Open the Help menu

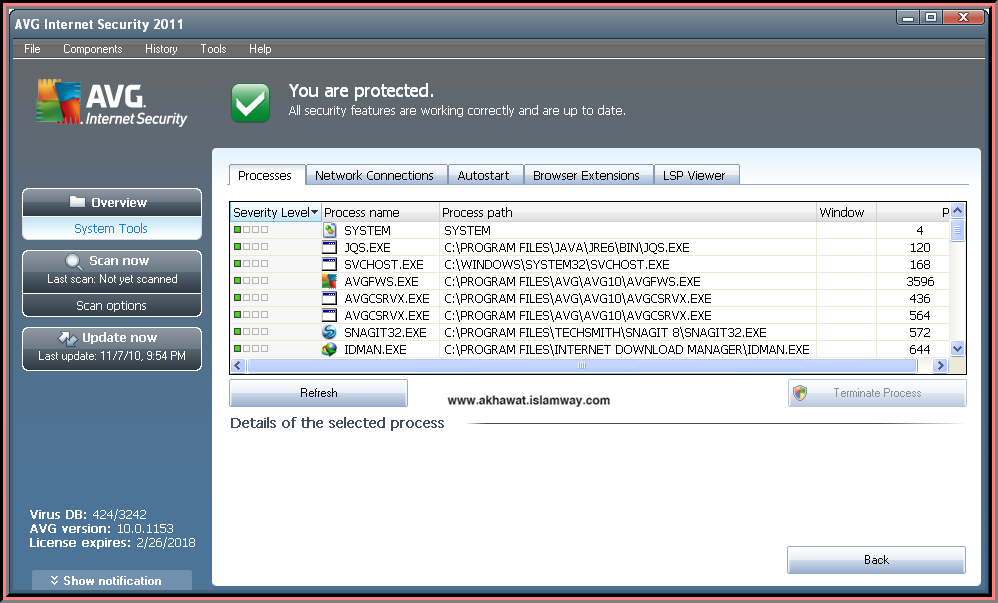pos(260,49)
